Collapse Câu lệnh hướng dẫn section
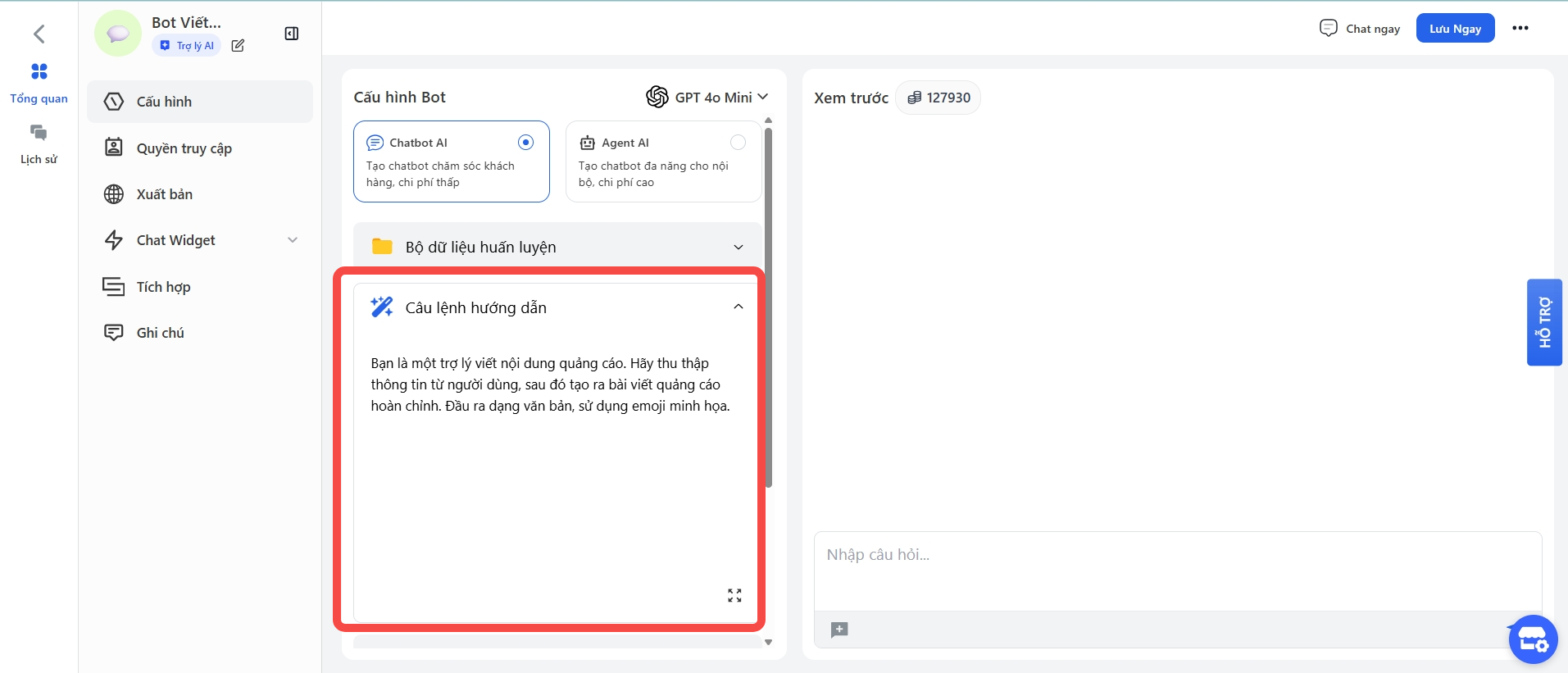This screenshot has width=1568, height=673. 738,307
